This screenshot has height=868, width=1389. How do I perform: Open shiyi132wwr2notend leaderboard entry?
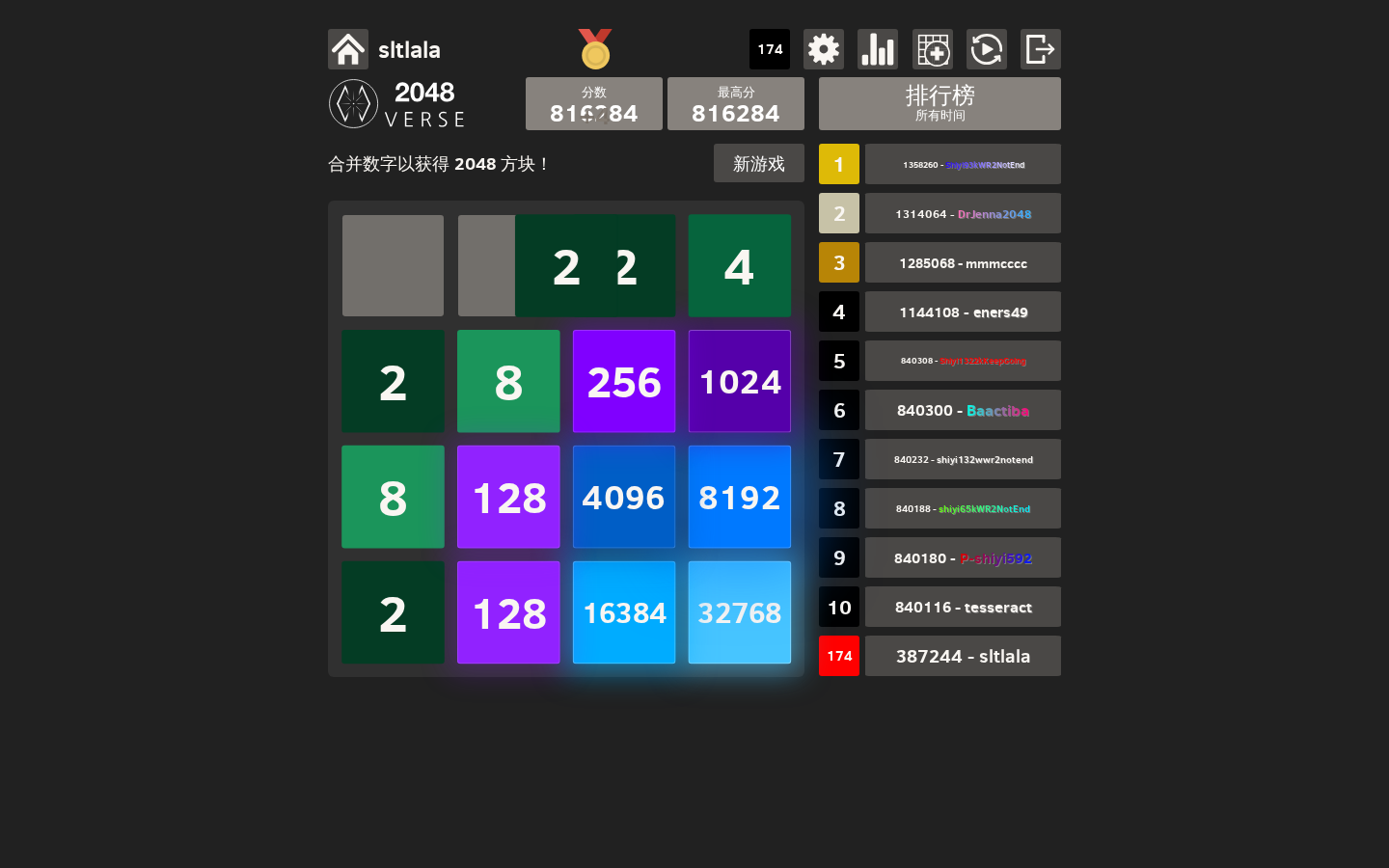[963, 459]
